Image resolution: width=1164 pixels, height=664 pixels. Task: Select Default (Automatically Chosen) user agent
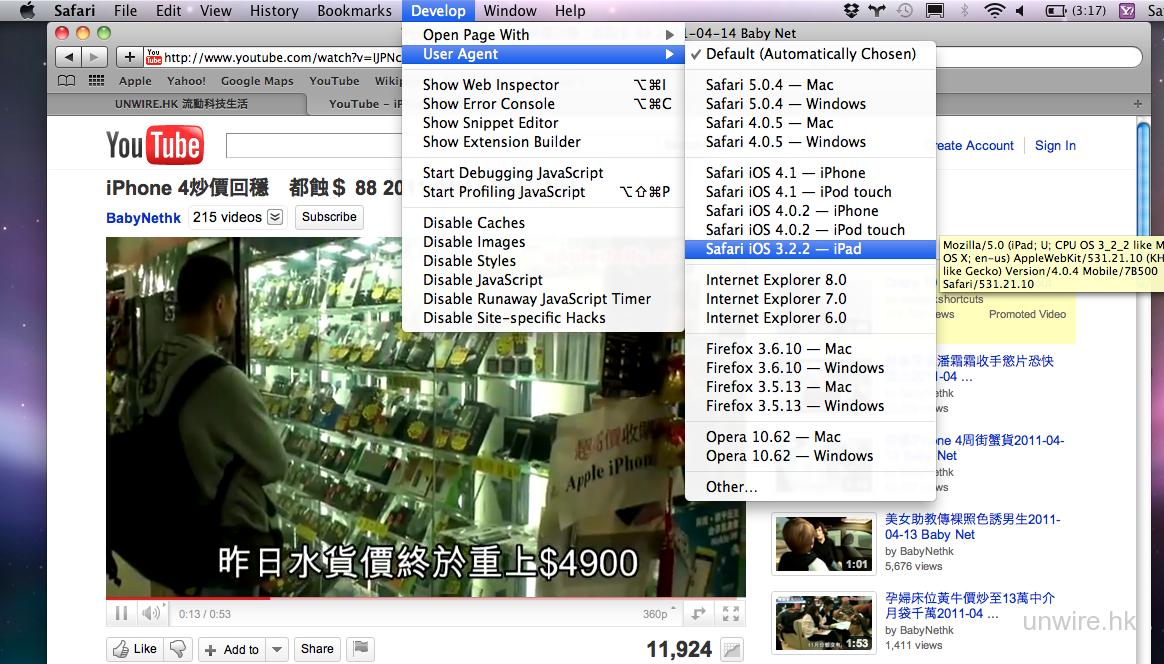(x=810, y=54)
